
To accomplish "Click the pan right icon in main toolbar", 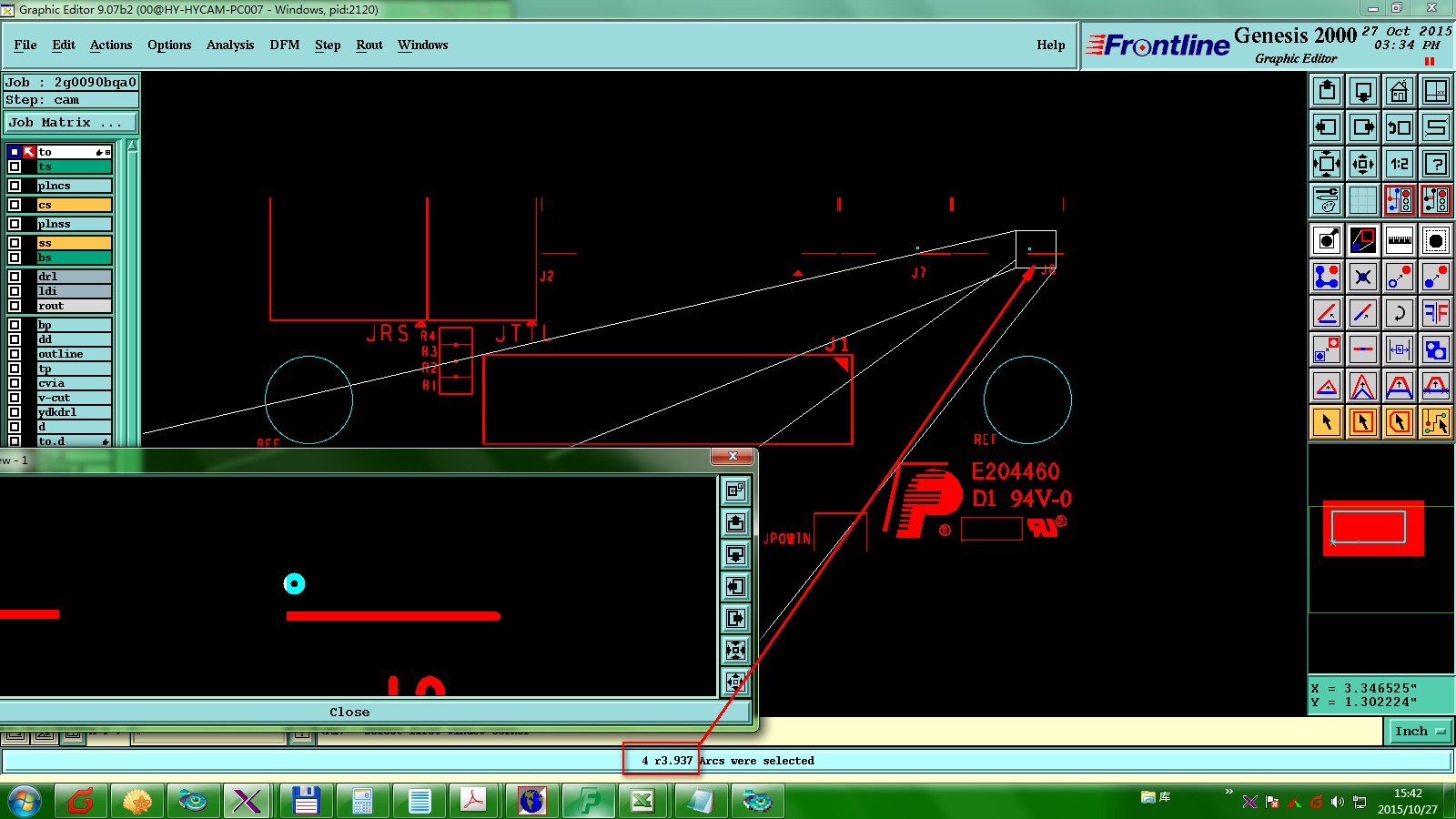I will pos(1363,127).
